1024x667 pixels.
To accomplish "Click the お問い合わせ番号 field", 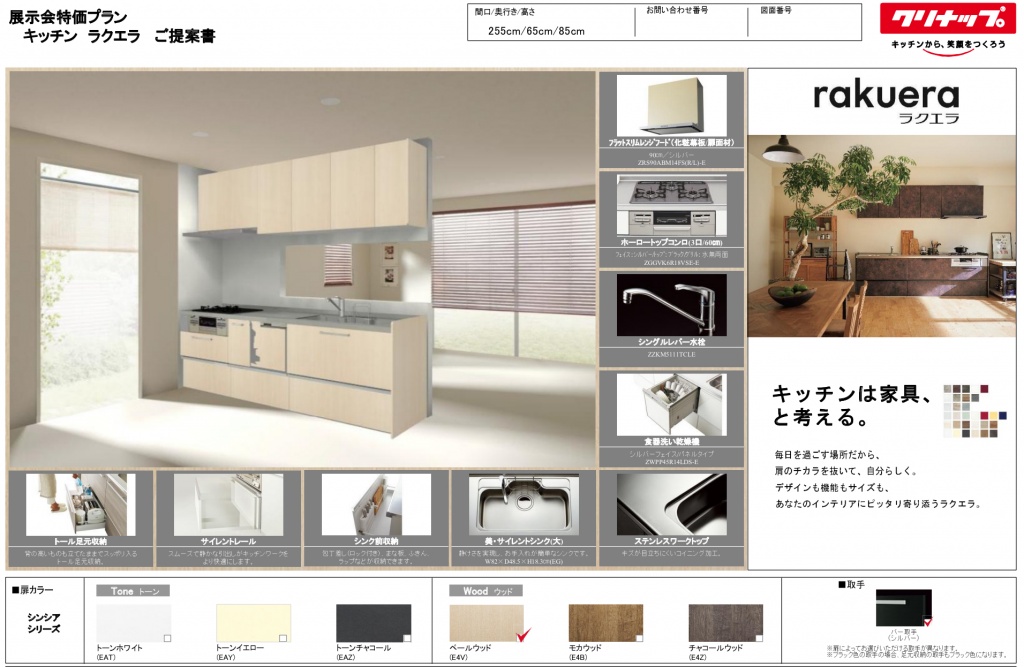I will coord(692,24).
